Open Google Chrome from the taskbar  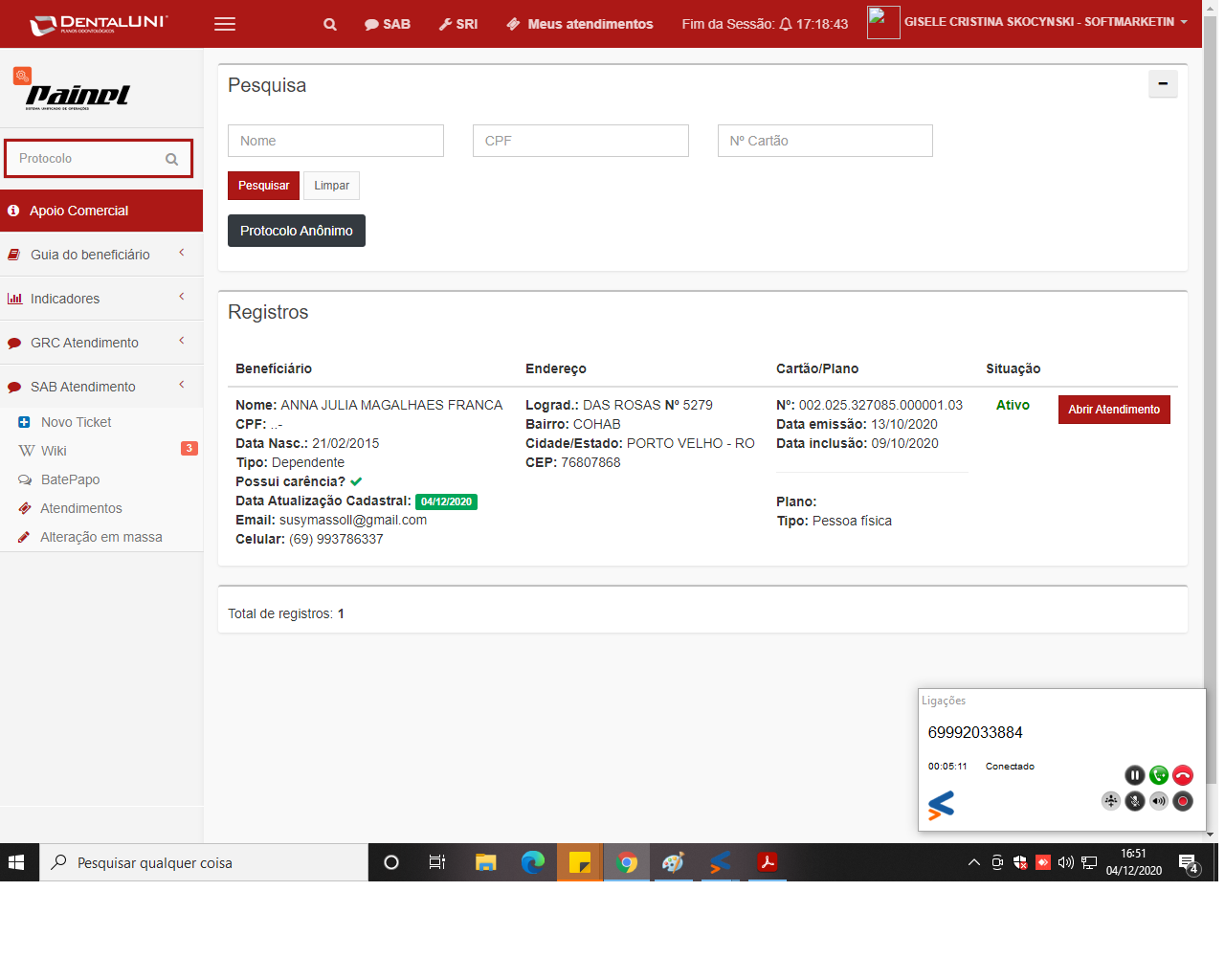coord(627,862)
